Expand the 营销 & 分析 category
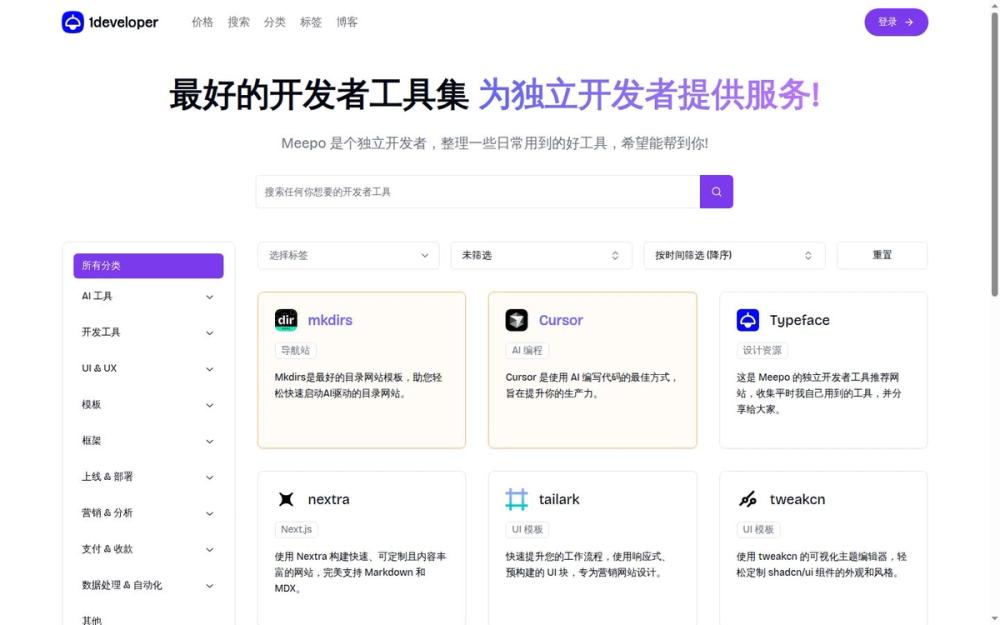 [148, 513]
